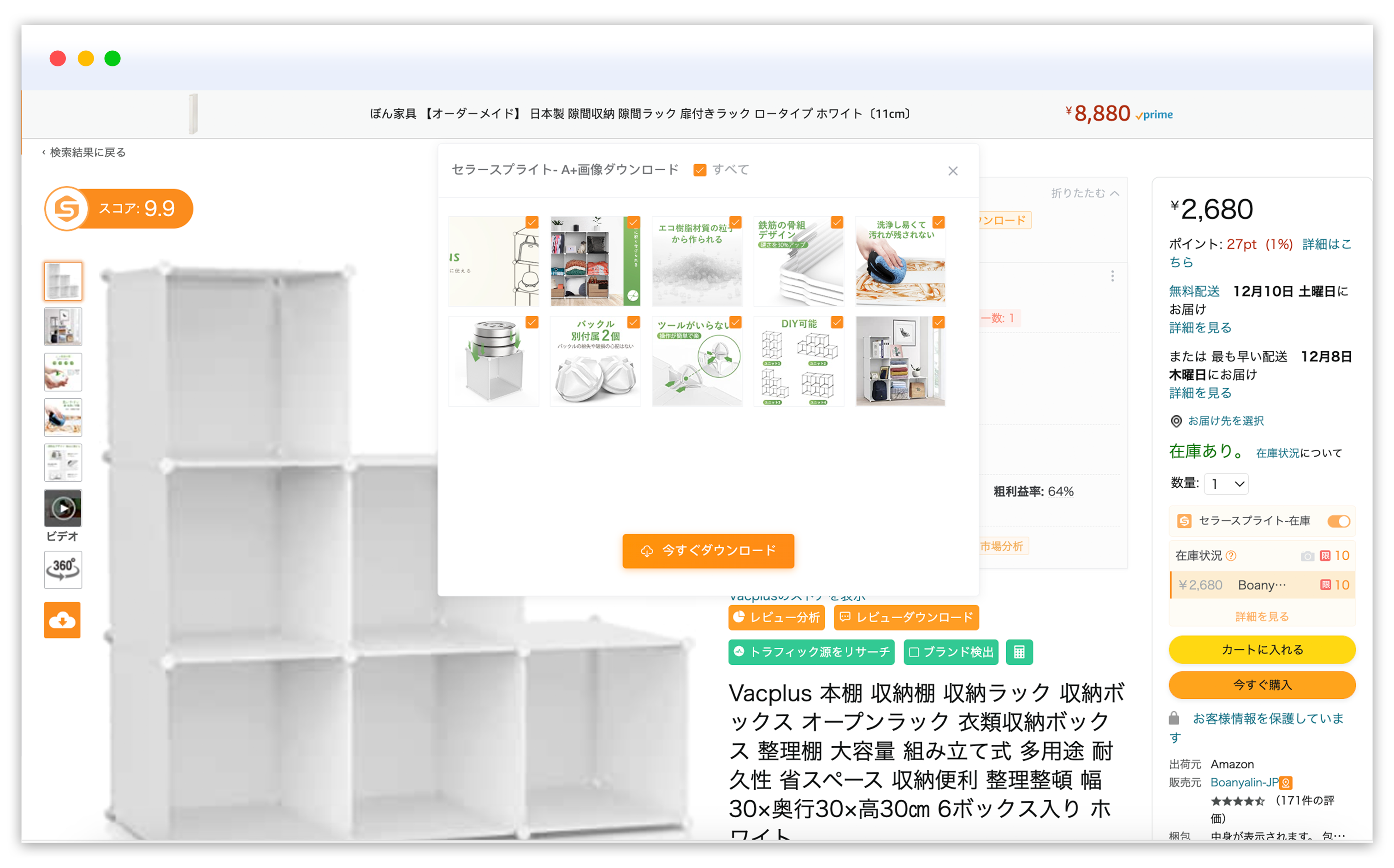Click the S icon beside セラースプライト-在庫
The height and width of the screenshot is (868, 1394).
coord(1184,521)
